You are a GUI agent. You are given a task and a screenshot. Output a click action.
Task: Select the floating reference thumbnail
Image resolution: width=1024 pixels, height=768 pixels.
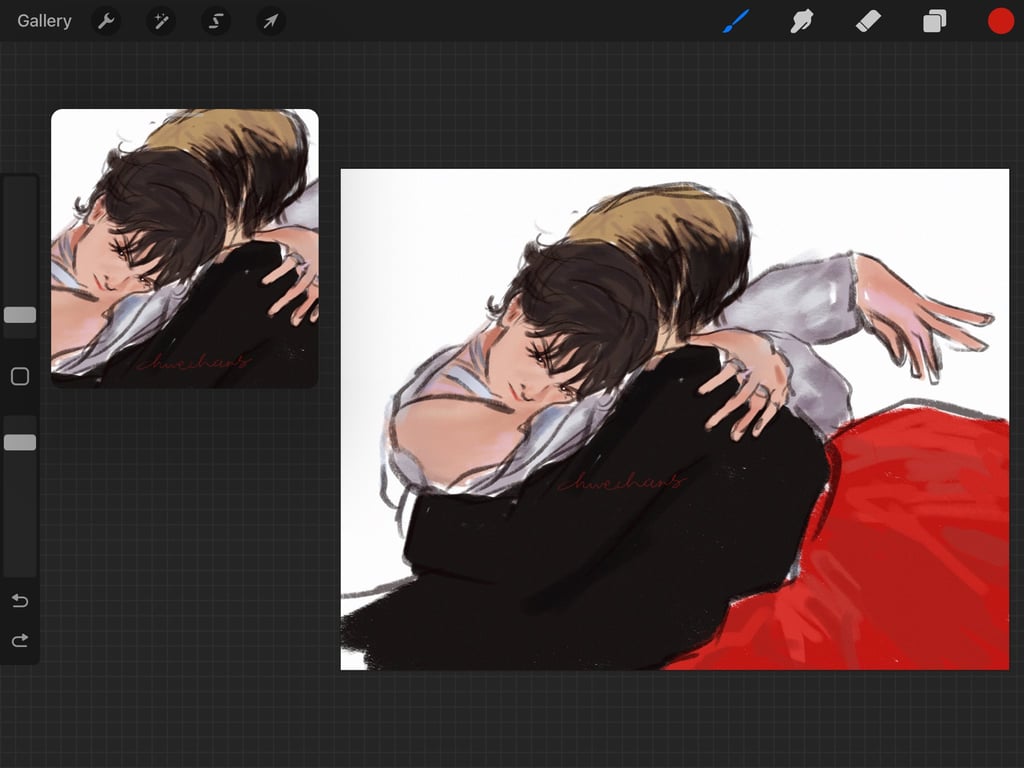[x=185, y=249]
